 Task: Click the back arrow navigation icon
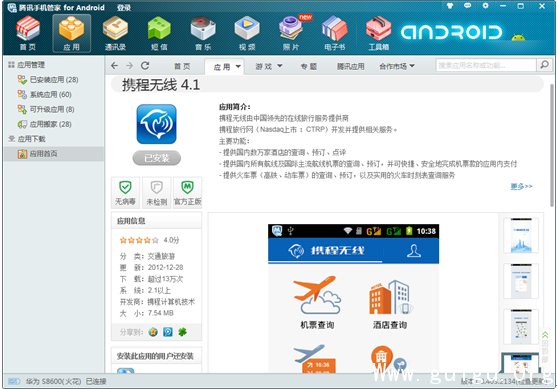(114, 66)
